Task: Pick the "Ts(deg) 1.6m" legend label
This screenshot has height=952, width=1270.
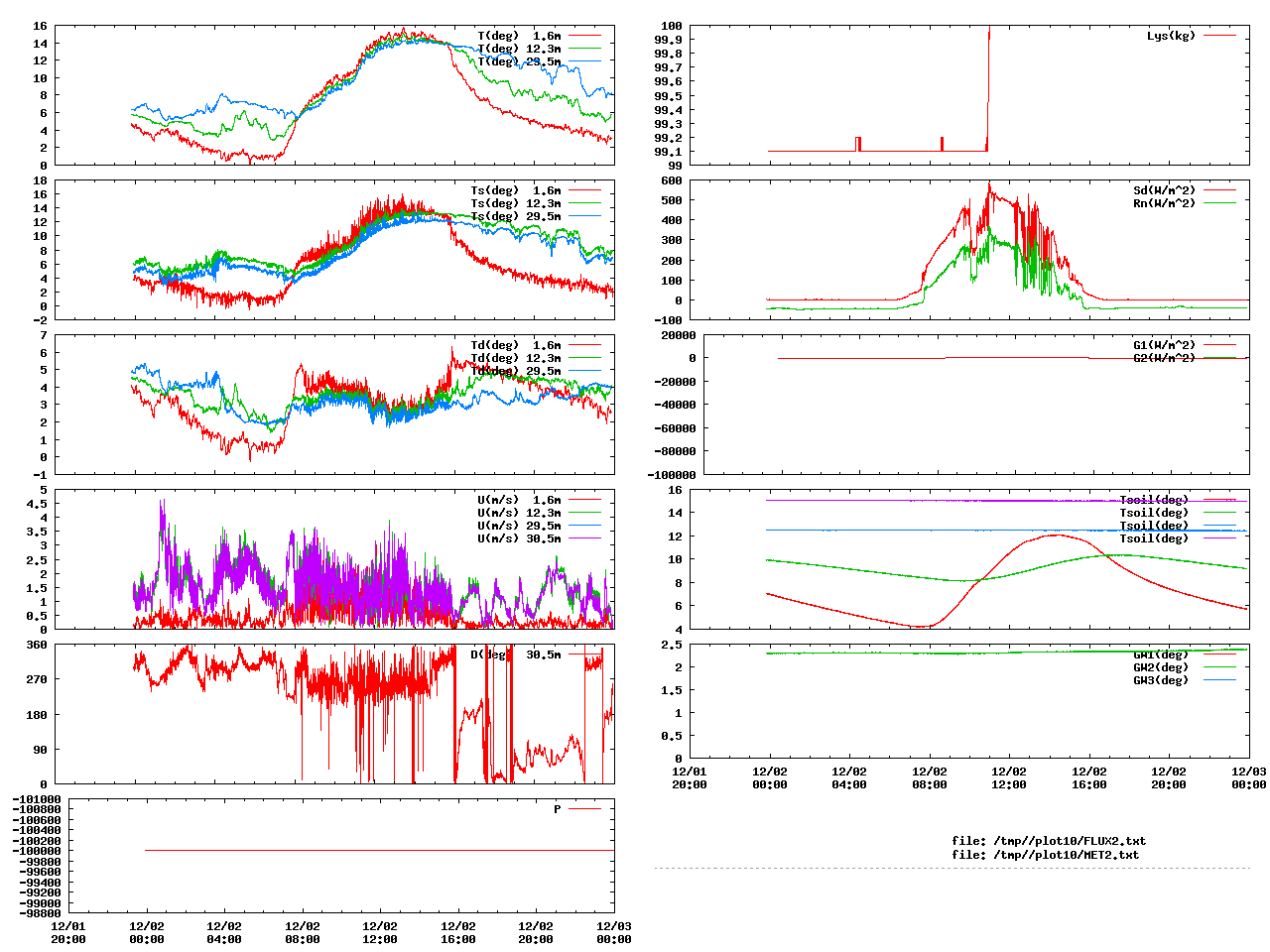Action: pos(516,190)
